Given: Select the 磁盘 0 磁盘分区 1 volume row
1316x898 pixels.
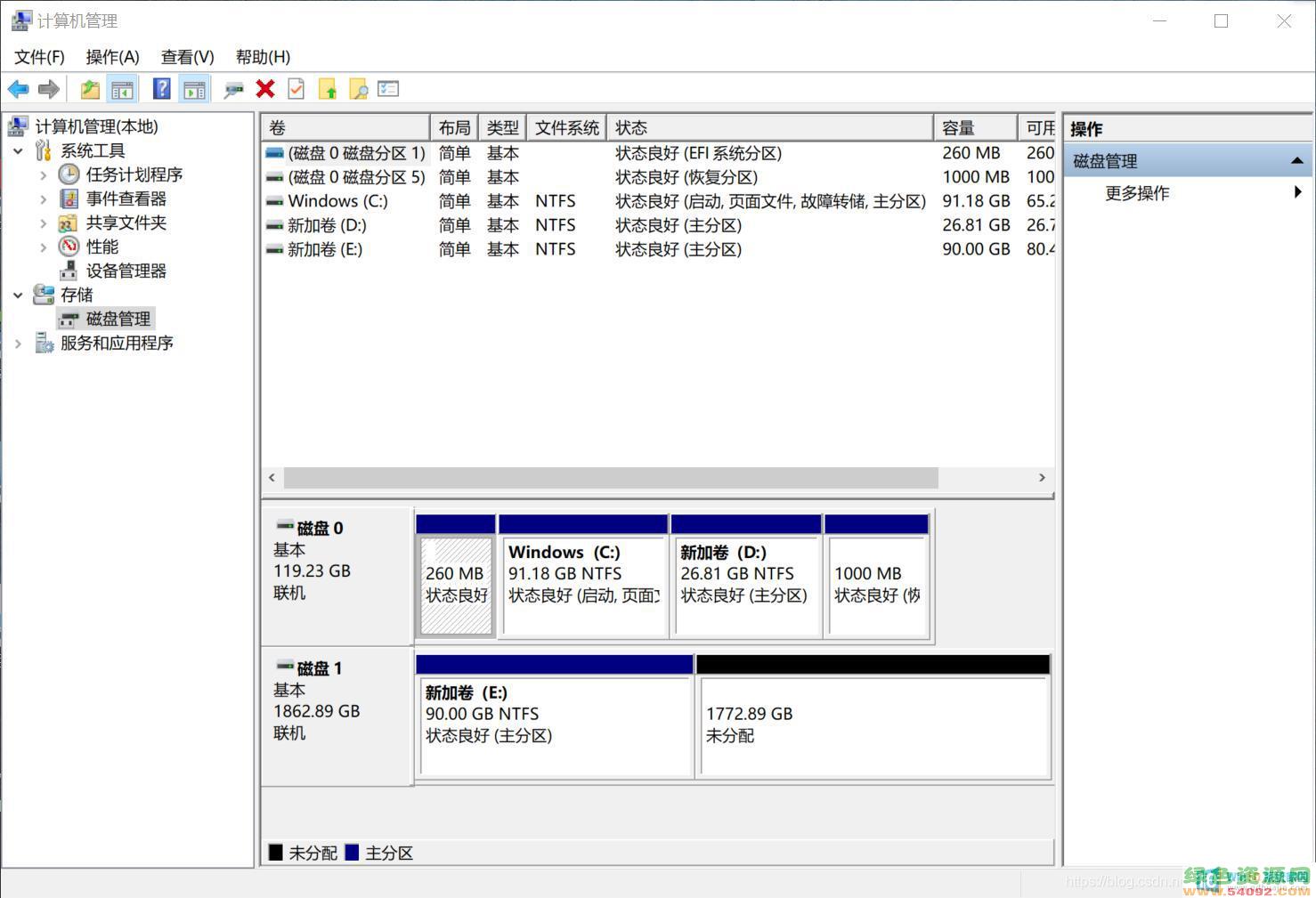Looking at the screenshot, I should coord(658,153).
